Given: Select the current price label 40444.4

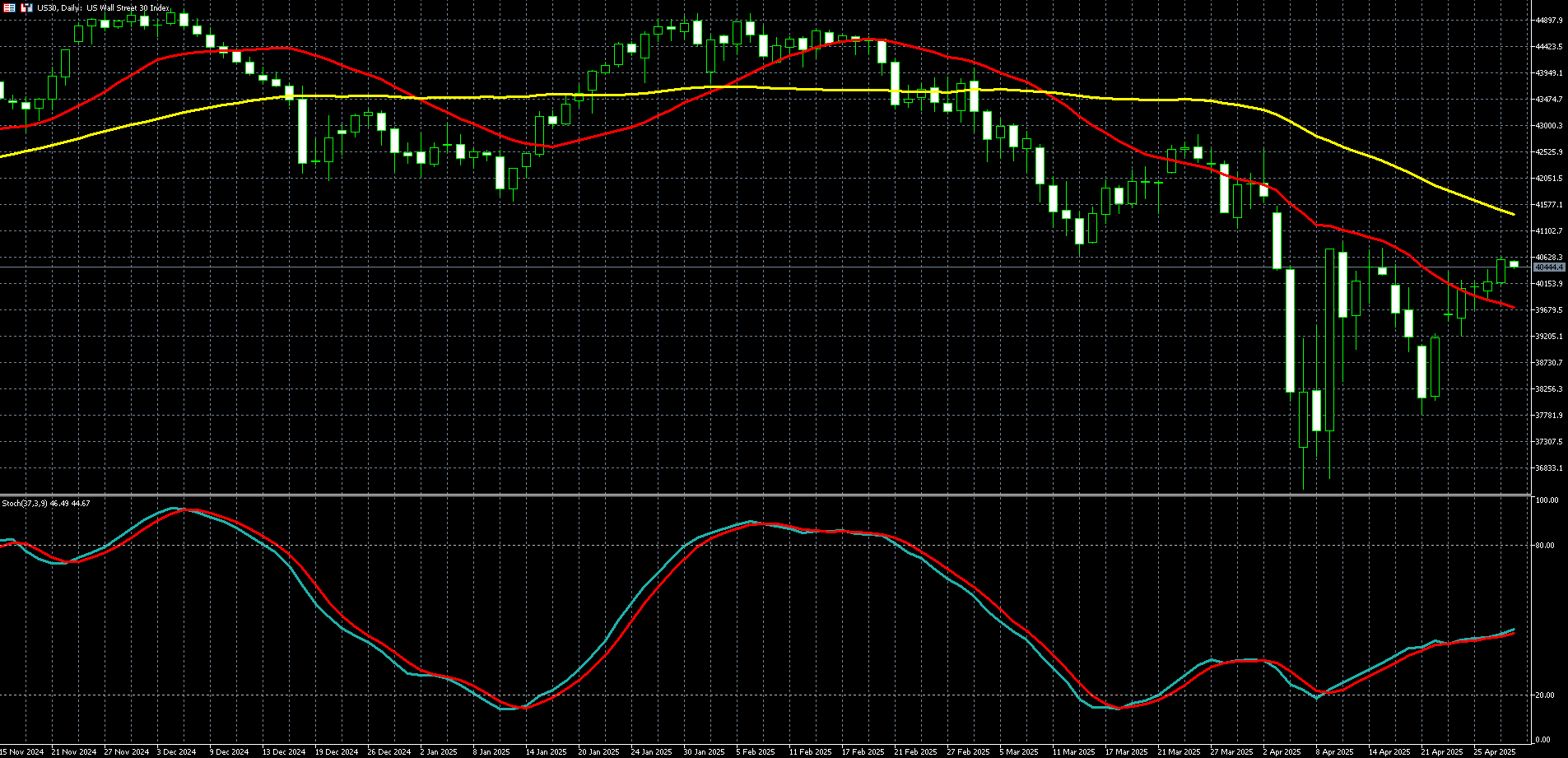Looking at the screenshot, I should point(1548,267).
